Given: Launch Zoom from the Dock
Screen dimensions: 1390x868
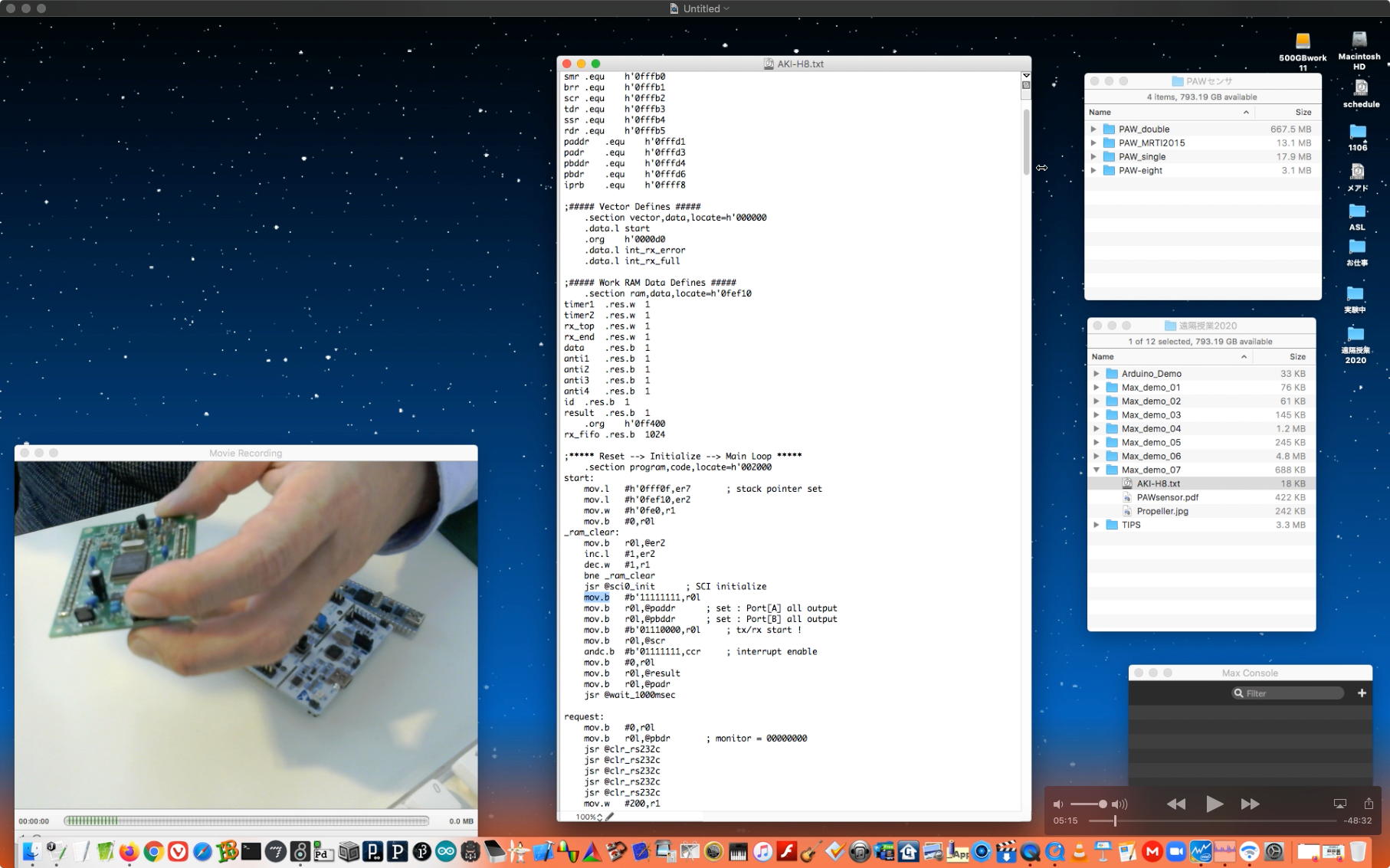Looking at the screenshot, I should point(1176,852).
